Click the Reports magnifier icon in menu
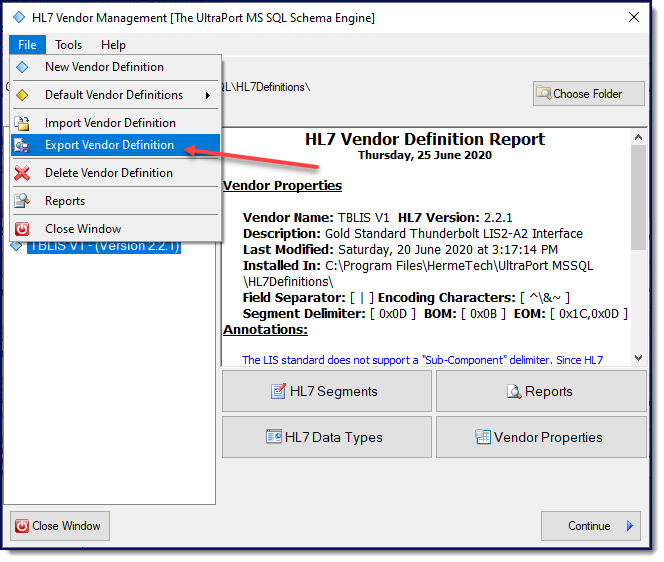Viewport: 664px width, 562px height. coord(22,201)
